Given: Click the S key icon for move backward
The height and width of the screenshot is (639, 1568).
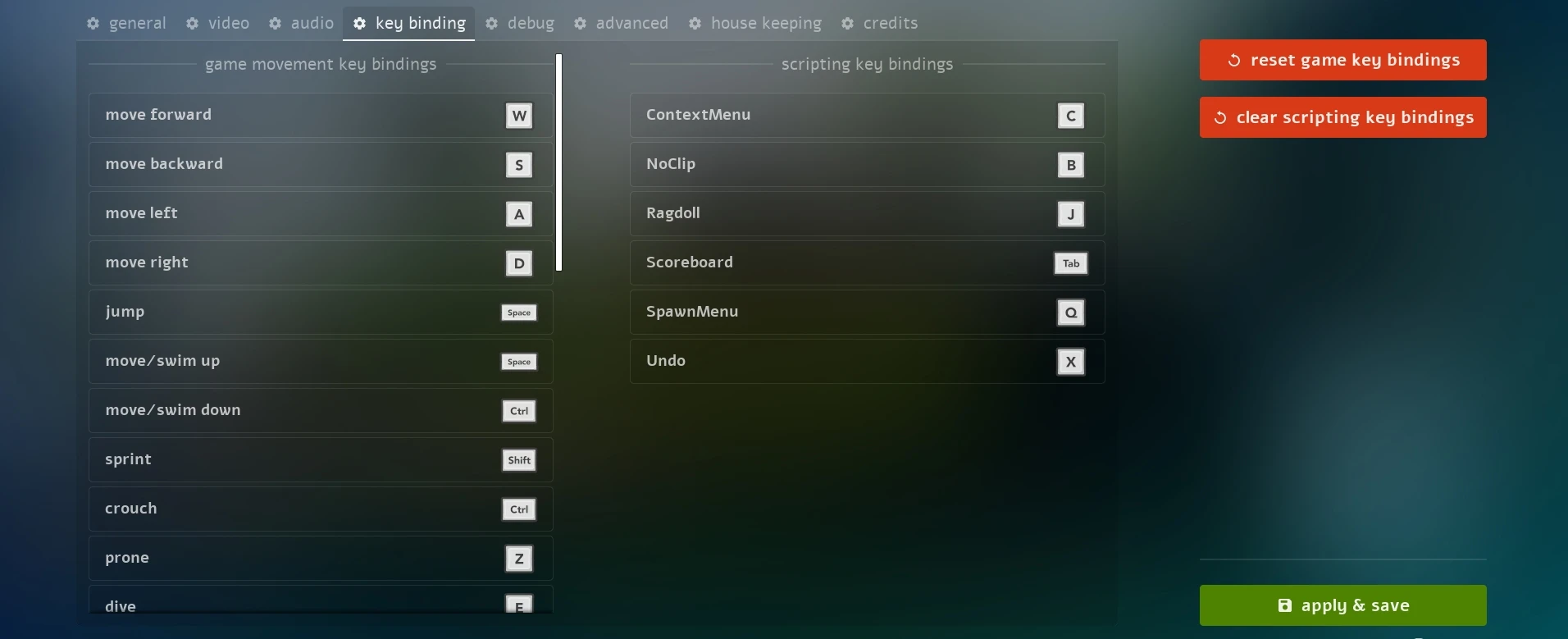Looking at the screenshot, I should point(518,165).
